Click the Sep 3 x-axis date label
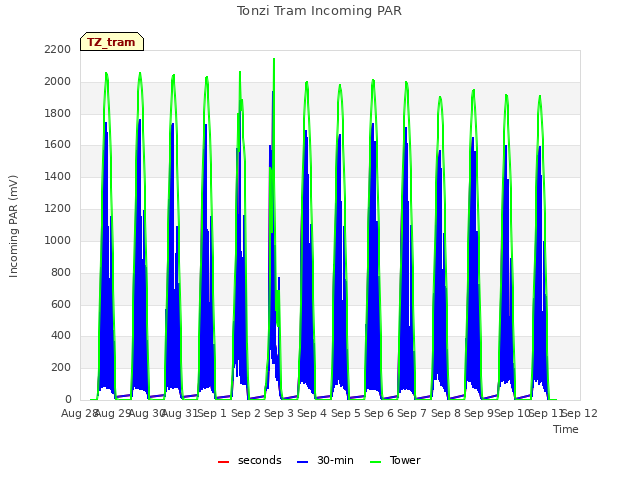Image resolution: width=640 pixels, height=480 pixels. 279,413
